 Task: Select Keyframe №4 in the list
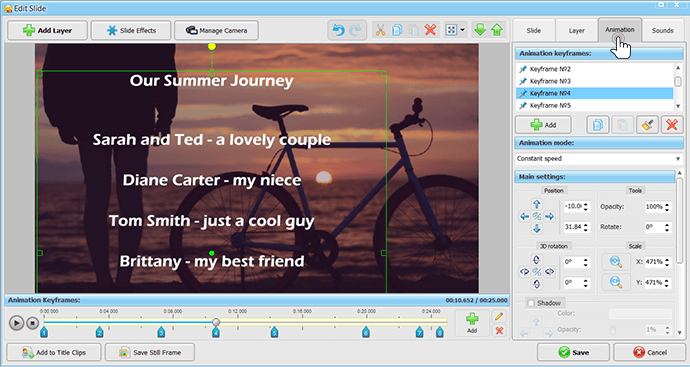click(595, 93)
